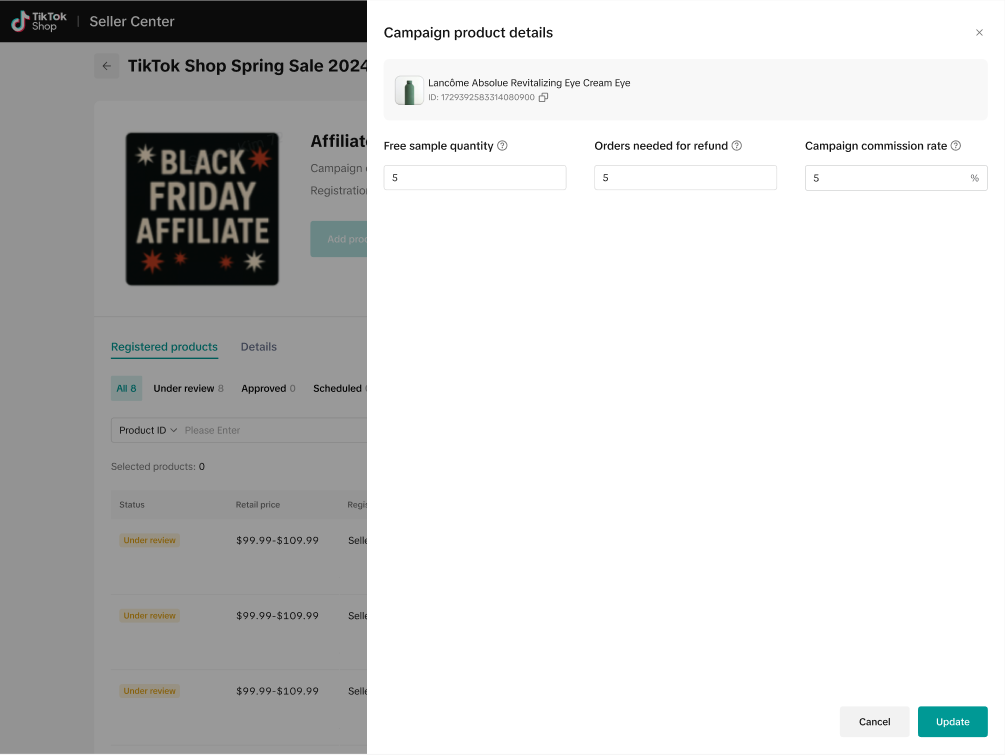Screen dimensions: 1005x755
Task: Click the Campaign commission rate field
Action: [886, 178]
